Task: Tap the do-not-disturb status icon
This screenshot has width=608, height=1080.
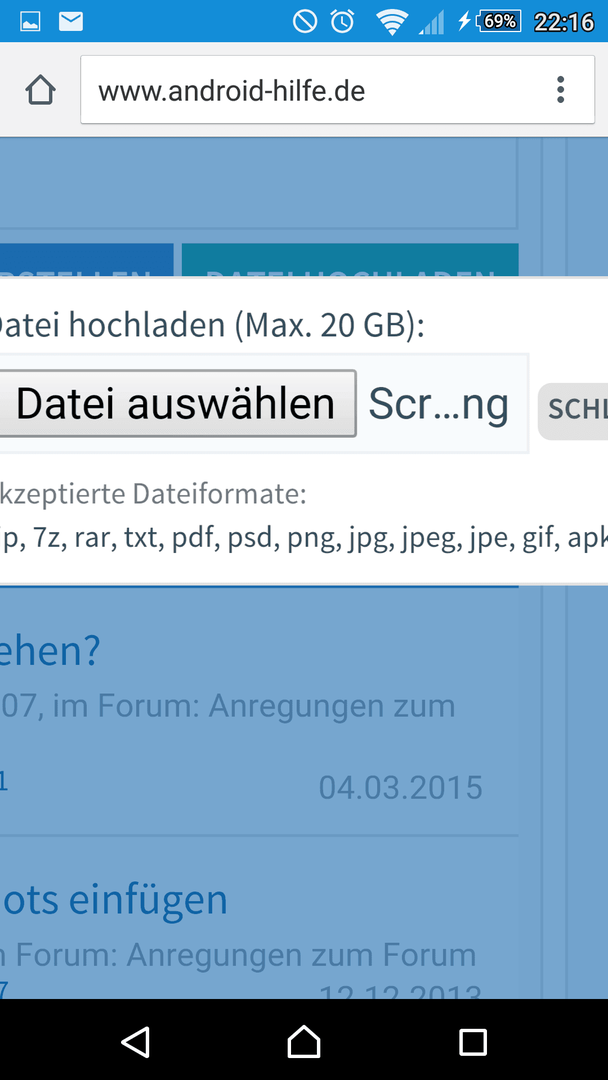Action: click(x=304, y=21)
